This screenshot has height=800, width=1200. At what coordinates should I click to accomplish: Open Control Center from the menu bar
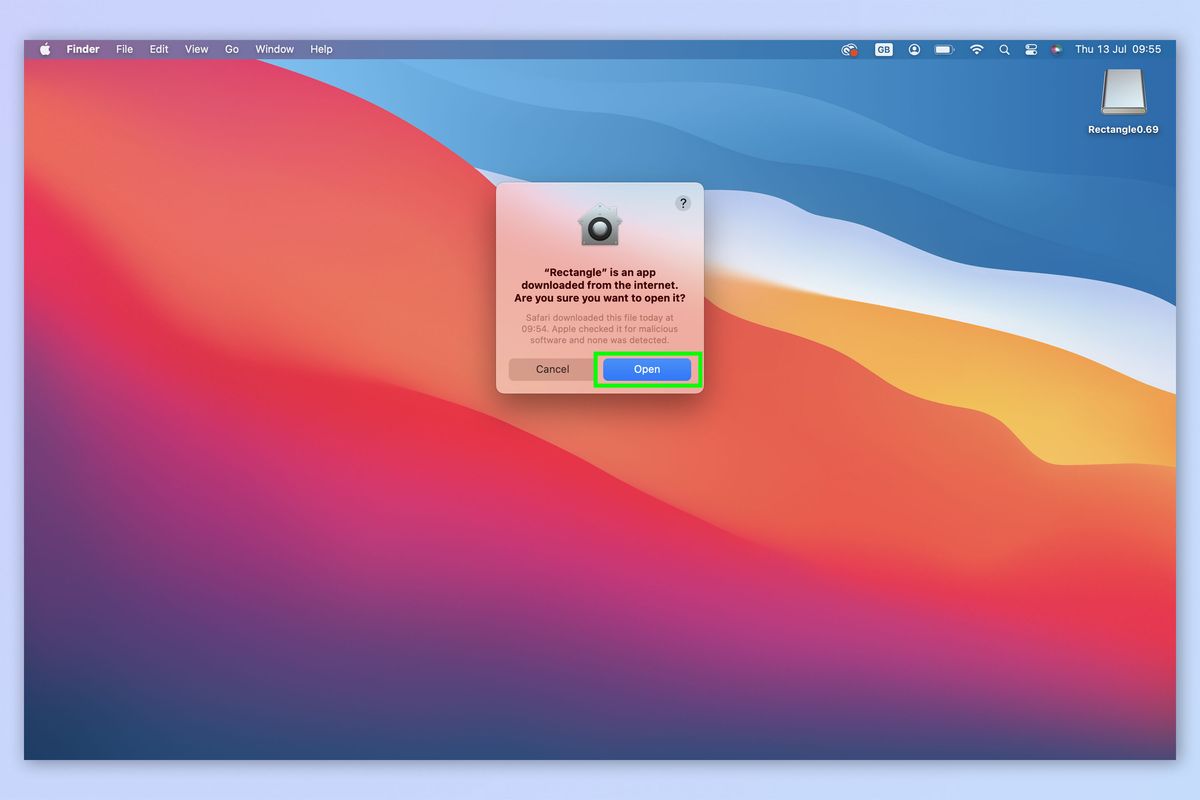[x=1031, y=49]
